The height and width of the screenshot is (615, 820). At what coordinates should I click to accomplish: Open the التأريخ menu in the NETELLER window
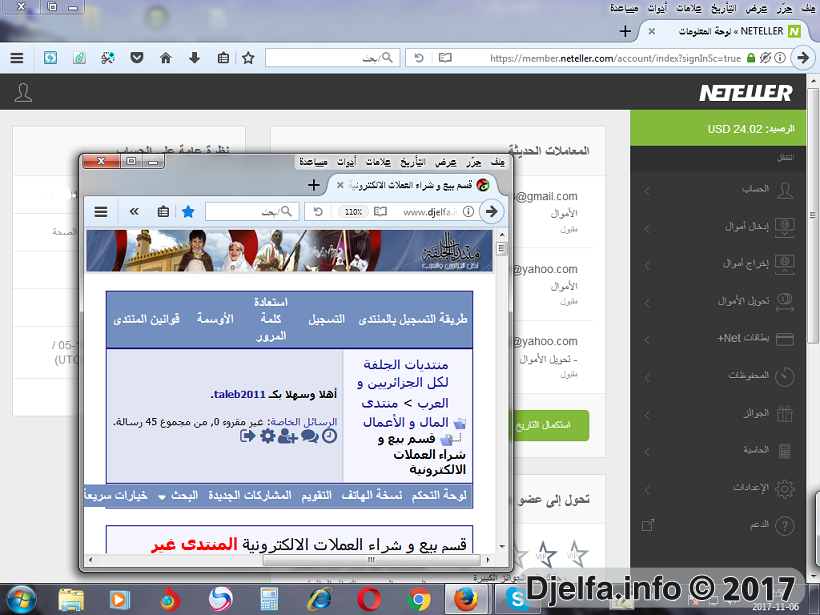point(723,8)
